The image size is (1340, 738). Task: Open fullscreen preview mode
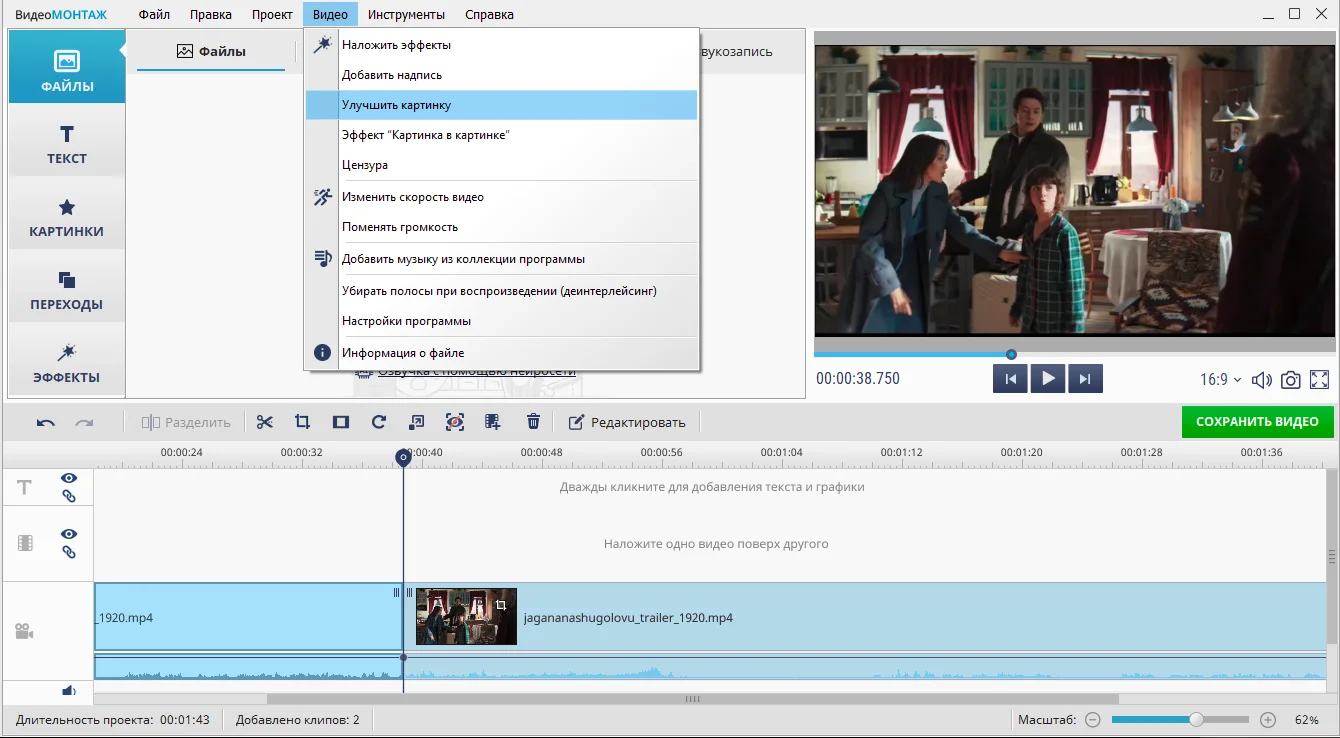click(x=1320, y=380)
